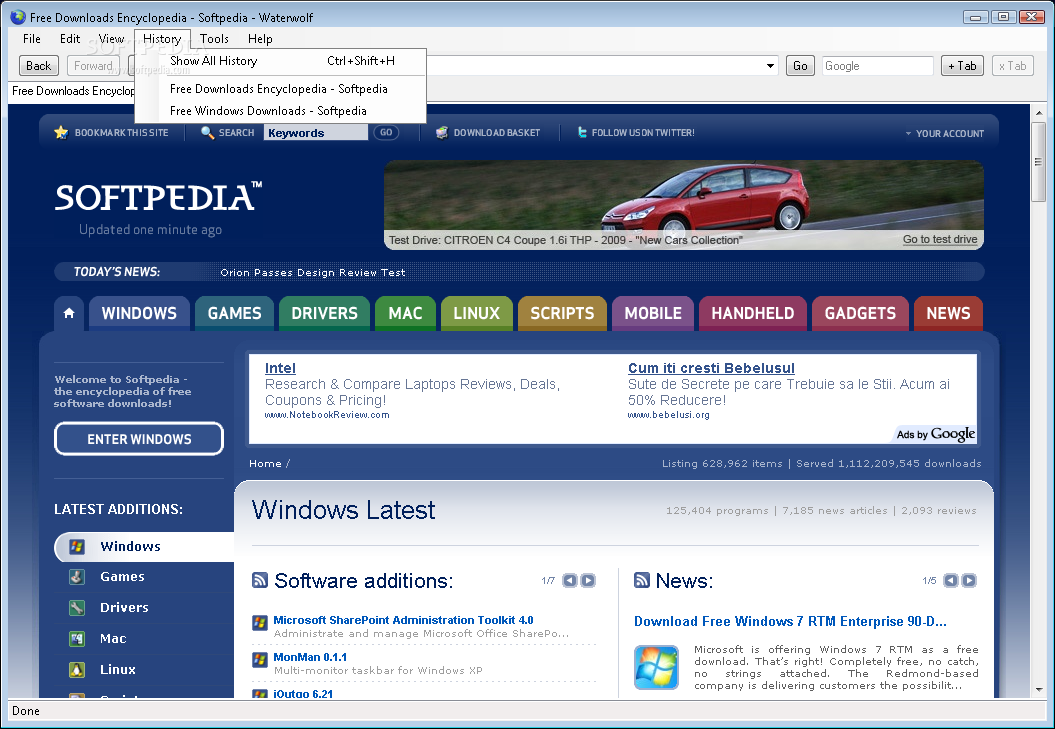Expand the Your Account menu
This screenshot has width=1055, height=729.
click(945, 133)
